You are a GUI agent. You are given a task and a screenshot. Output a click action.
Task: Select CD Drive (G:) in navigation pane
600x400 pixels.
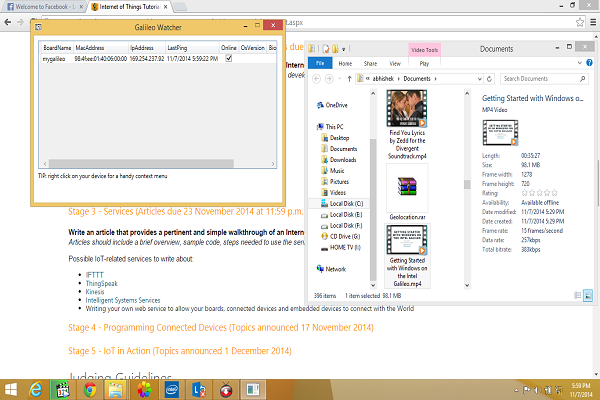pos(341,237)
